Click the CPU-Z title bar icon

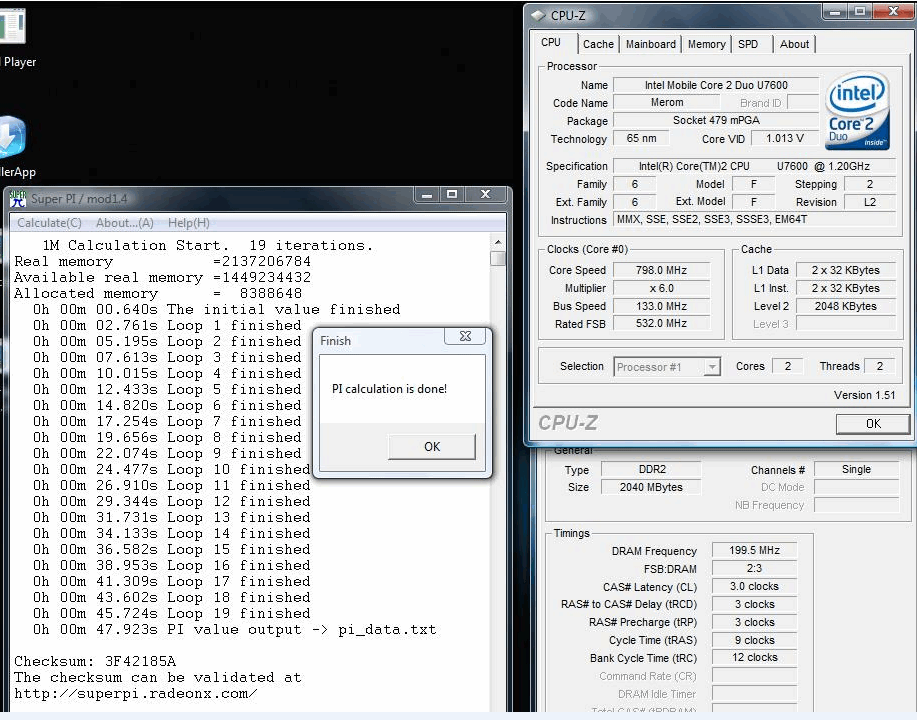(538, 16)
